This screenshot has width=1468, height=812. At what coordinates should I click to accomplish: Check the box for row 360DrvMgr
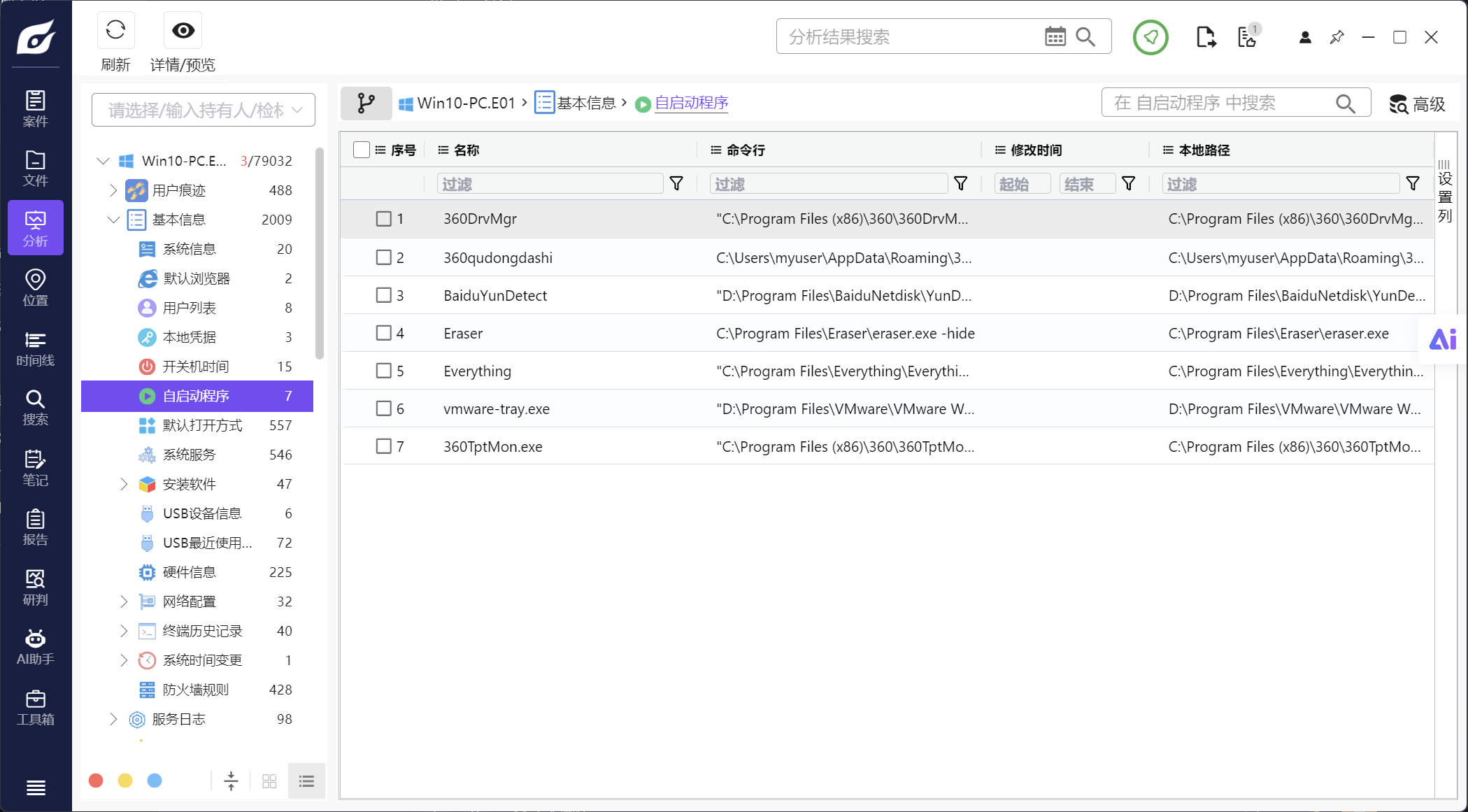(x=384, y=219)
